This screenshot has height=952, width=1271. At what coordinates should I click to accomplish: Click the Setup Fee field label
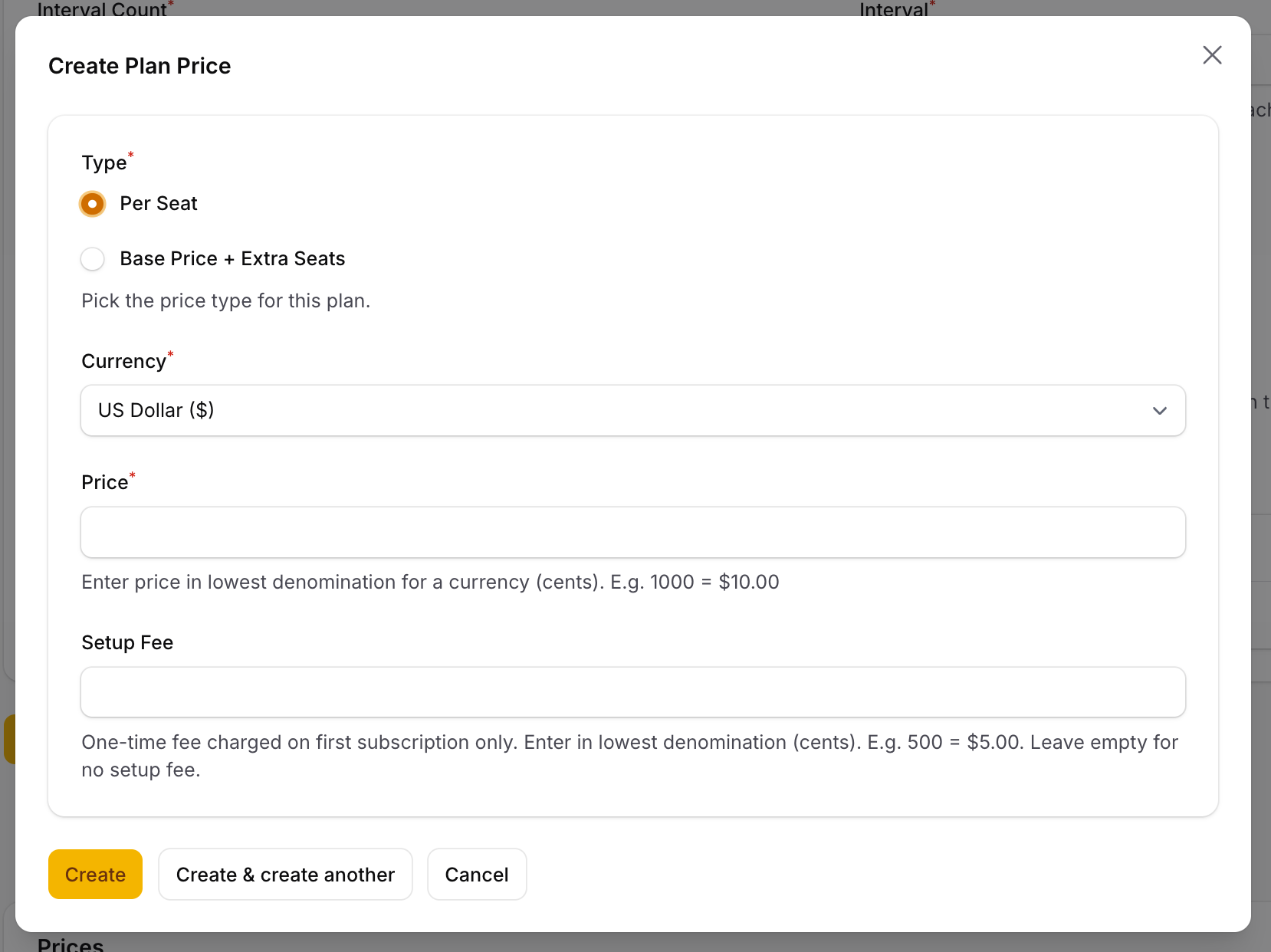[x=127, y=643]
